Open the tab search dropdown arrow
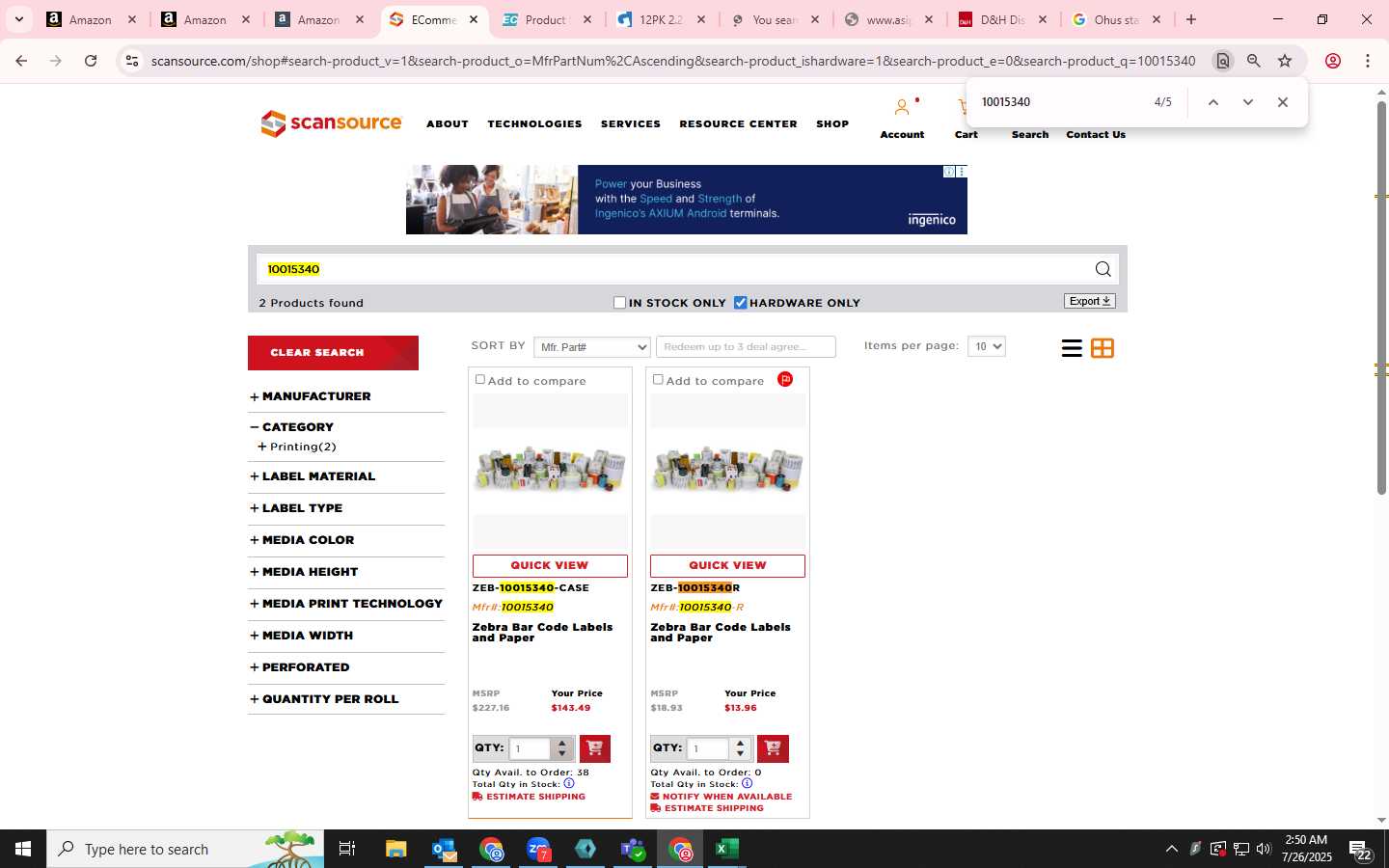Viewport: 1389px width, 868px height. [x=18, y=19]
